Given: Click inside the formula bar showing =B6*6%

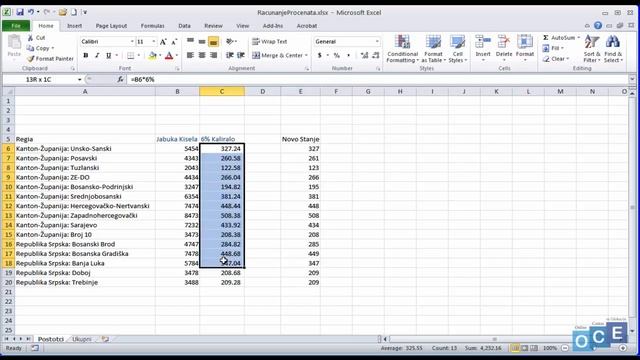Looking at the screenshot, I should [x=378, y=79].
